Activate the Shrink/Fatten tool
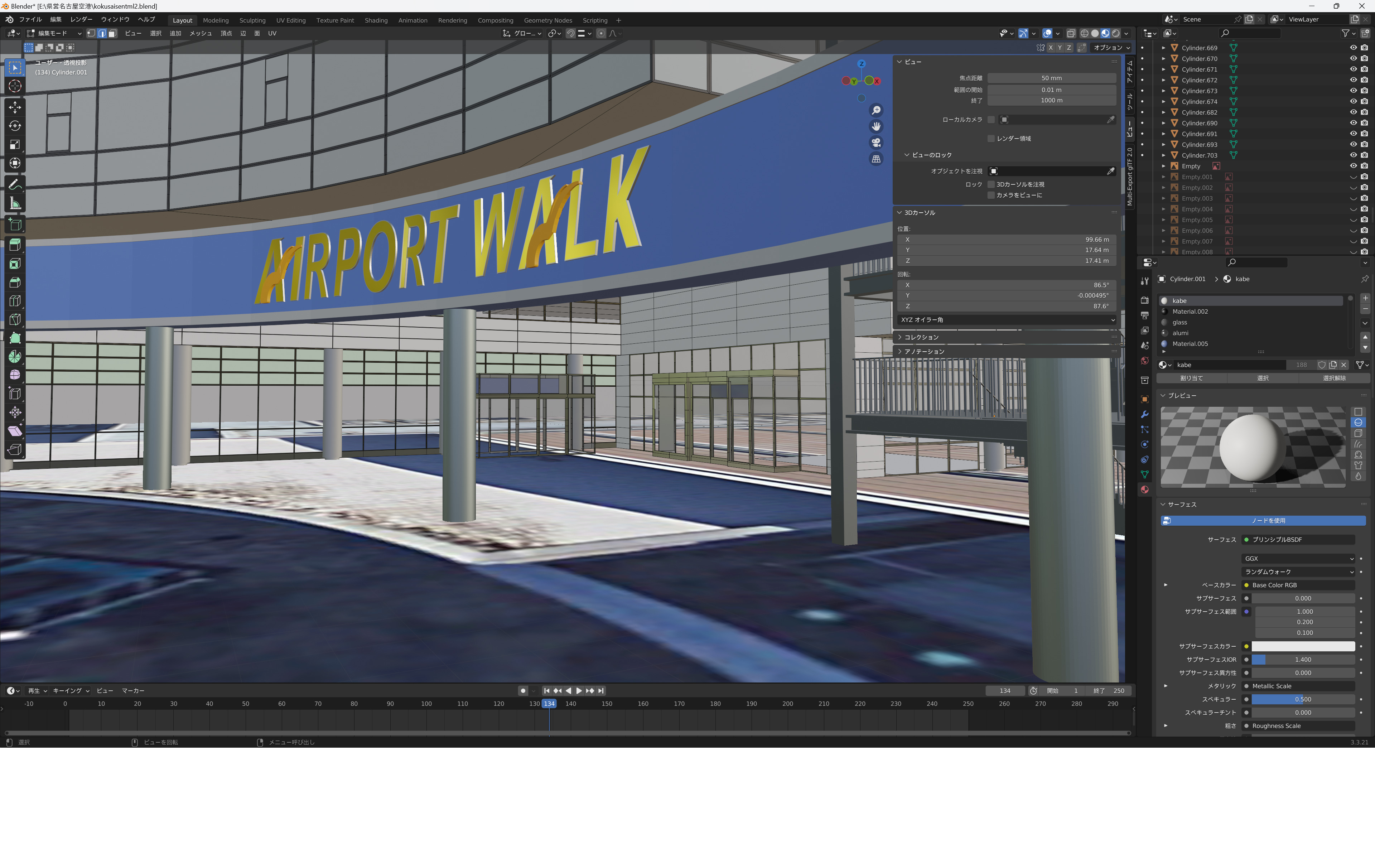 pyautogui.click(x=15, y=412)
